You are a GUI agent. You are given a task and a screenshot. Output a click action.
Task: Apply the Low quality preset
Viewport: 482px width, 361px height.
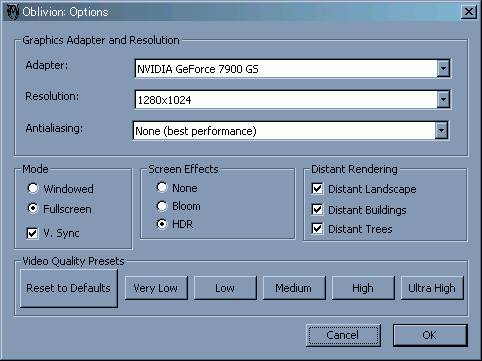click(225, 288)
